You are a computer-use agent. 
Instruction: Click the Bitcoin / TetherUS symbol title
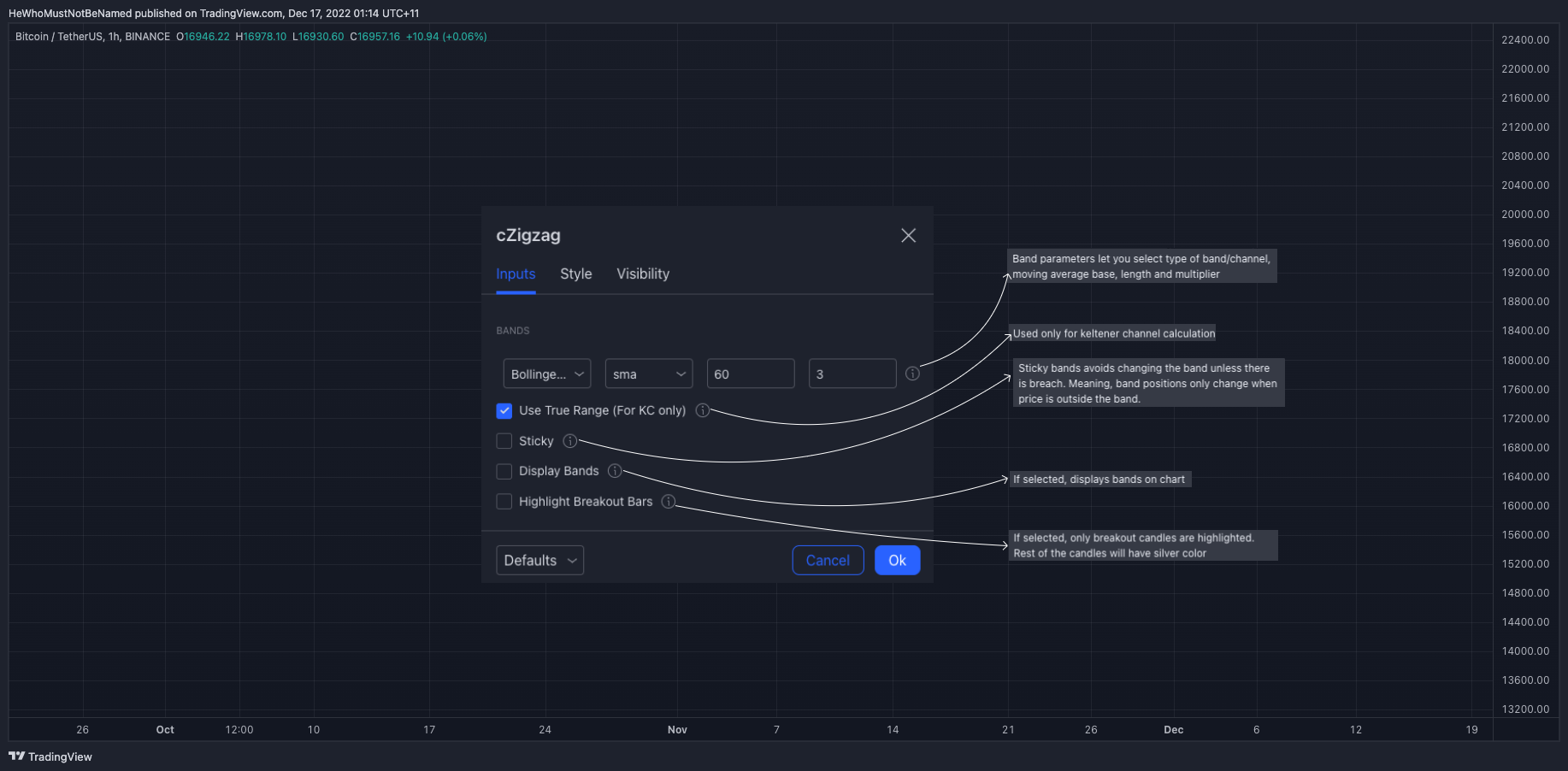tap(92, 37)
